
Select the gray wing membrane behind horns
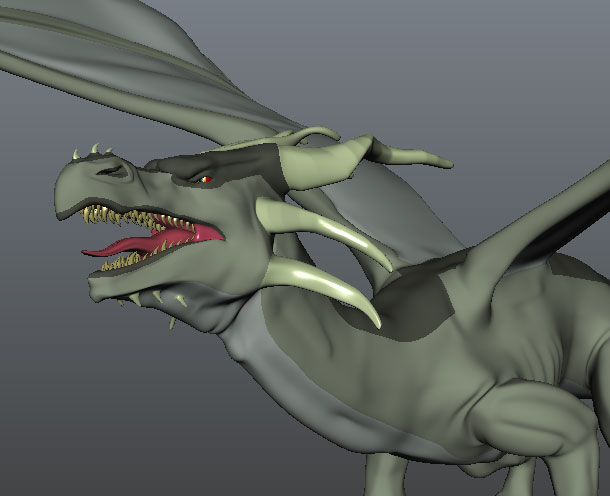[x=400, y=210]
